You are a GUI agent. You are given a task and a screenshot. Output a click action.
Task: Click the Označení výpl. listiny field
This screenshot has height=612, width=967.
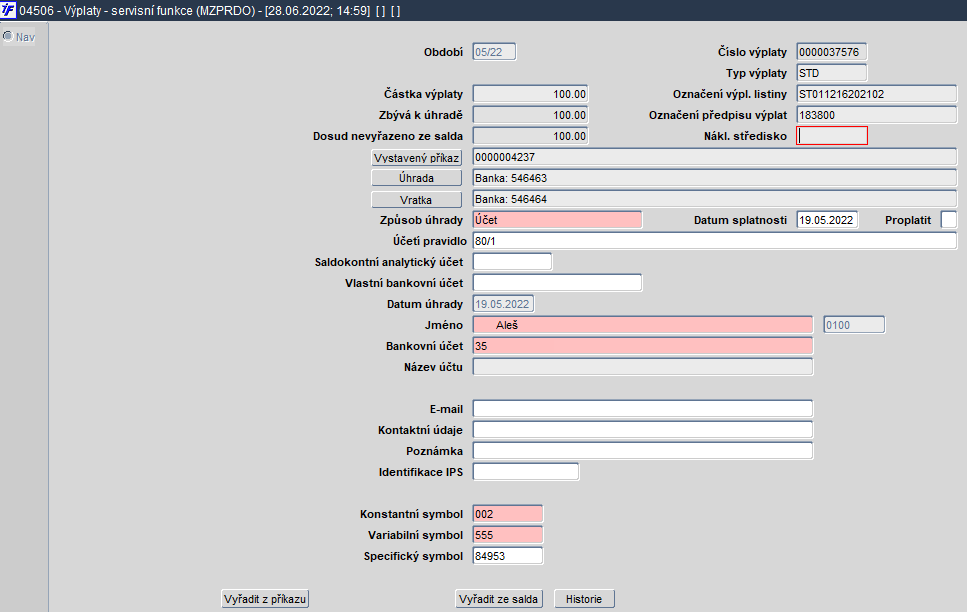[877, 94]
